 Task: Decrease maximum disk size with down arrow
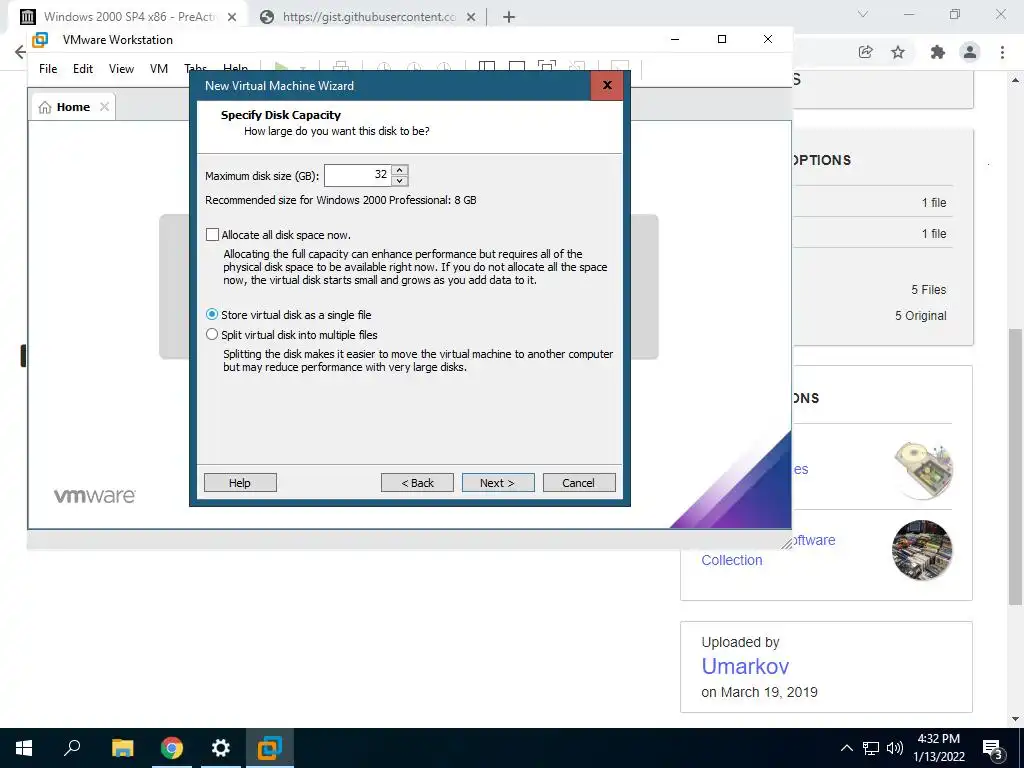coord(400,180)
